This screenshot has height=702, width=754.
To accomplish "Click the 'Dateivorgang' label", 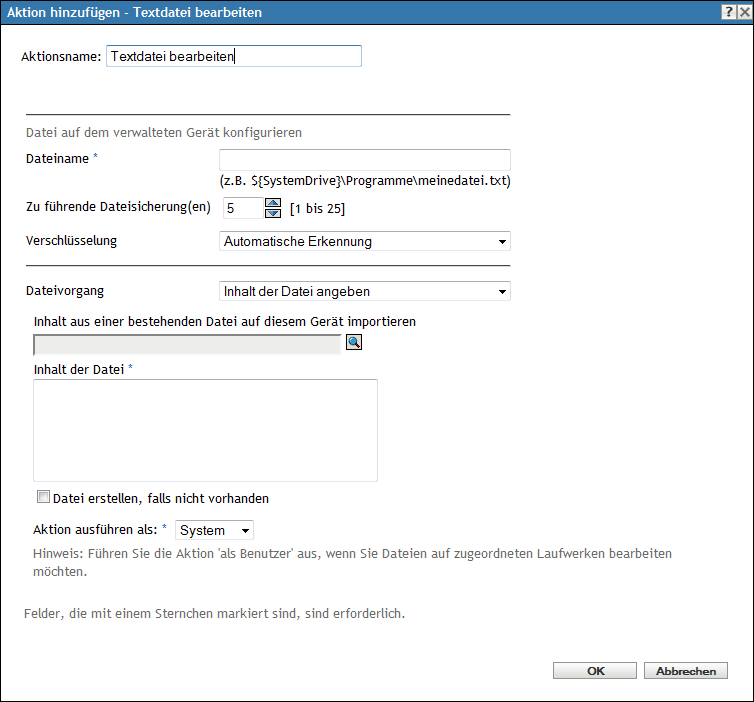I will [65, 291].
